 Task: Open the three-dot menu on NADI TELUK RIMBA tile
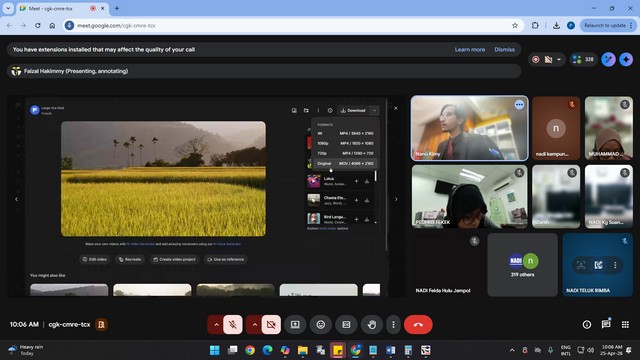coord(615,265)
